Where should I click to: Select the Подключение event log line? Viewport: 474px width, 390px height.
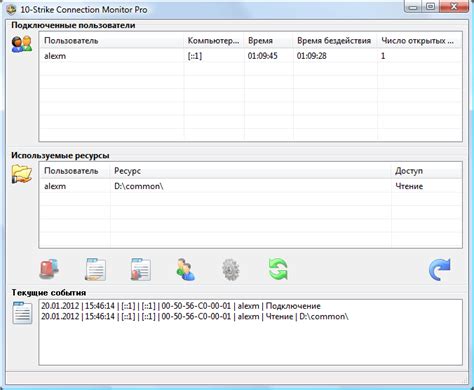coord(181,306)
